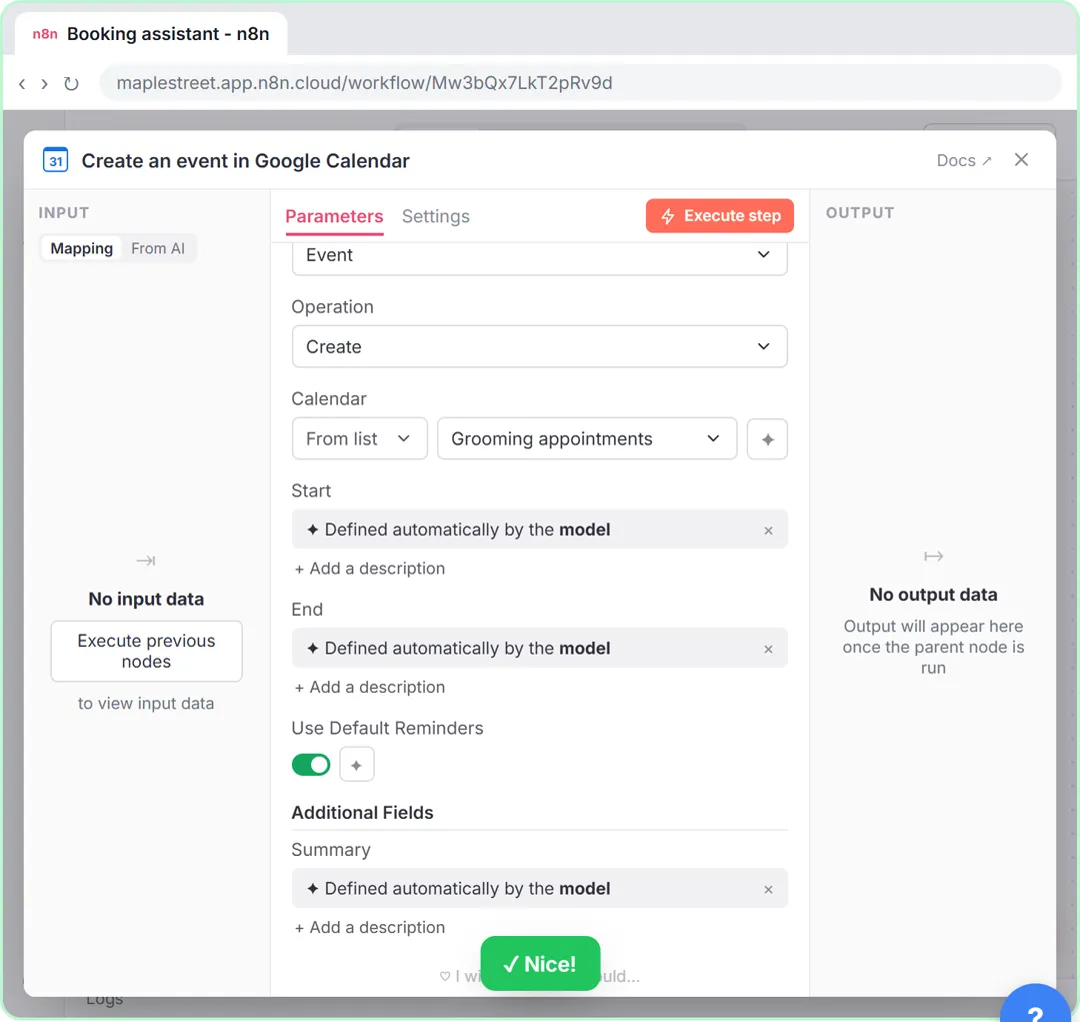This screenshot has height=1022, width=1080.
Task: Open the Event resource dropdown
Action: pos(539,256)
